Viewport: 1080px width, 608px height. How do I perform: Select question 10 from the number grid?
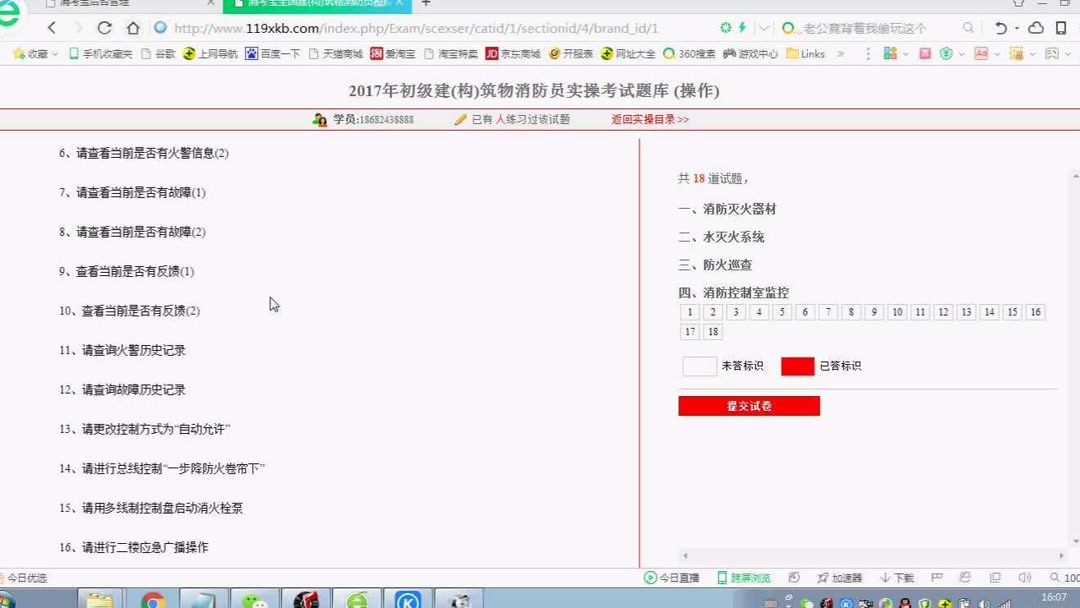click(x=896, y=311)
